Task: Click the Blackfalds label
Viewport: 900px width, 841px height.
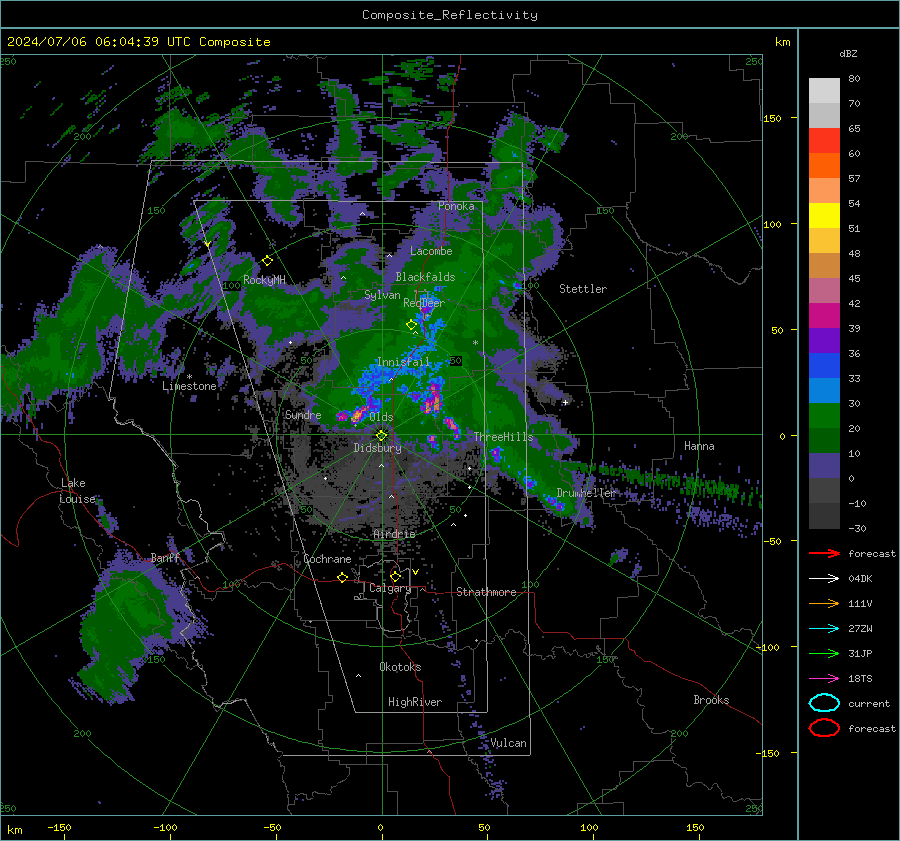Action: pyautogui.click(x=425, y=277)
